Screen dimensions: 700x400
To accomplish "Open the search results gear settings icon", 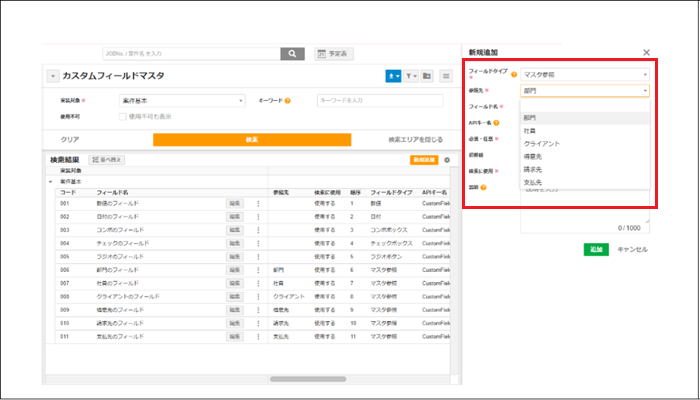I will 447,159.
